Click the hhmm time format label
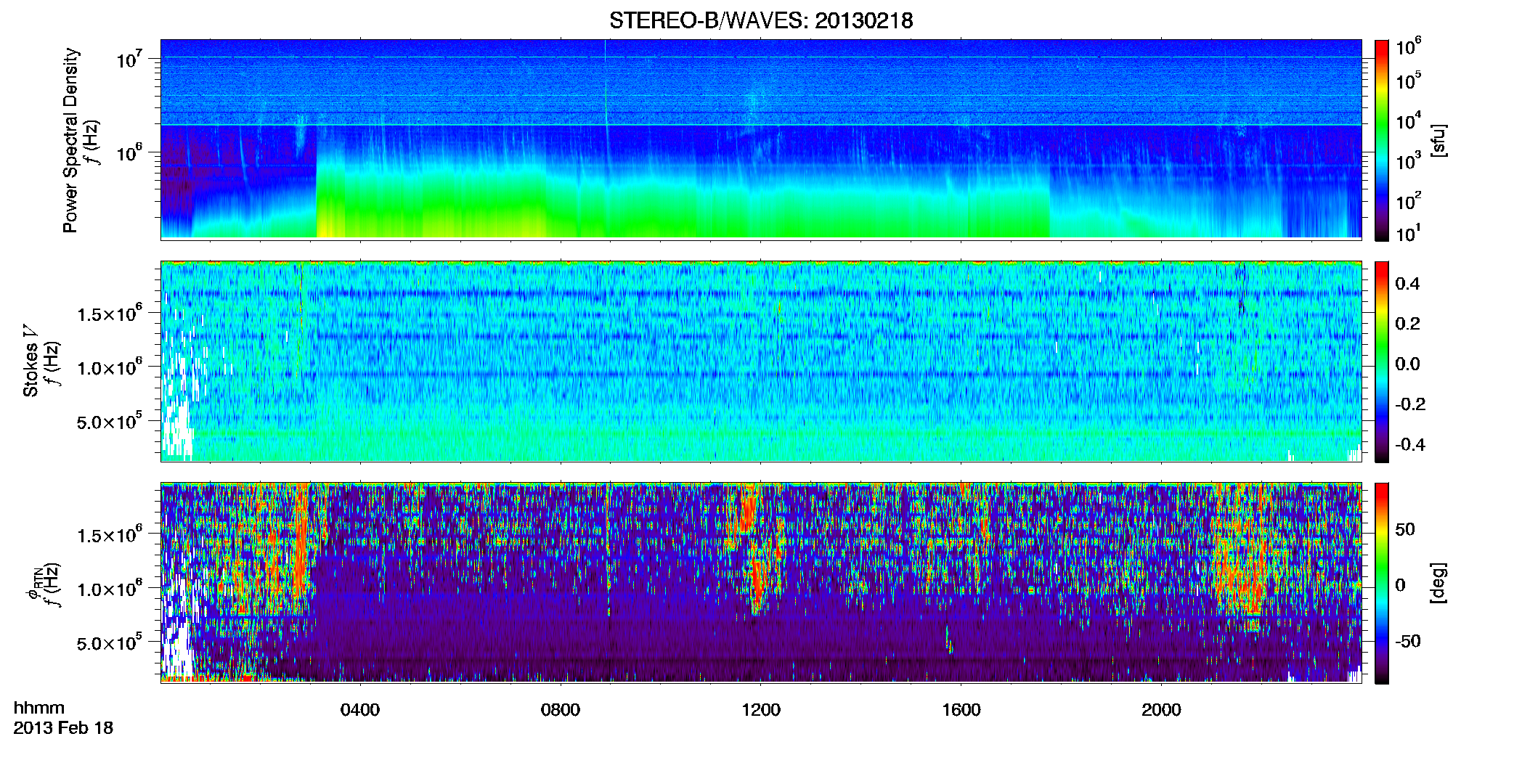The image size is (1522, 784). point(39,708)
